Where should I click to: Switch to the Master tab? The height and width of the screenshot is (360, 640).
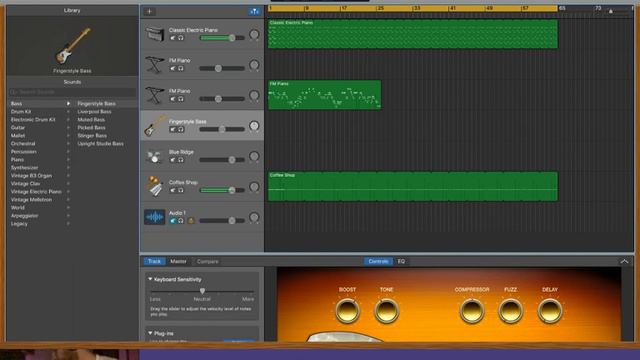178,261
